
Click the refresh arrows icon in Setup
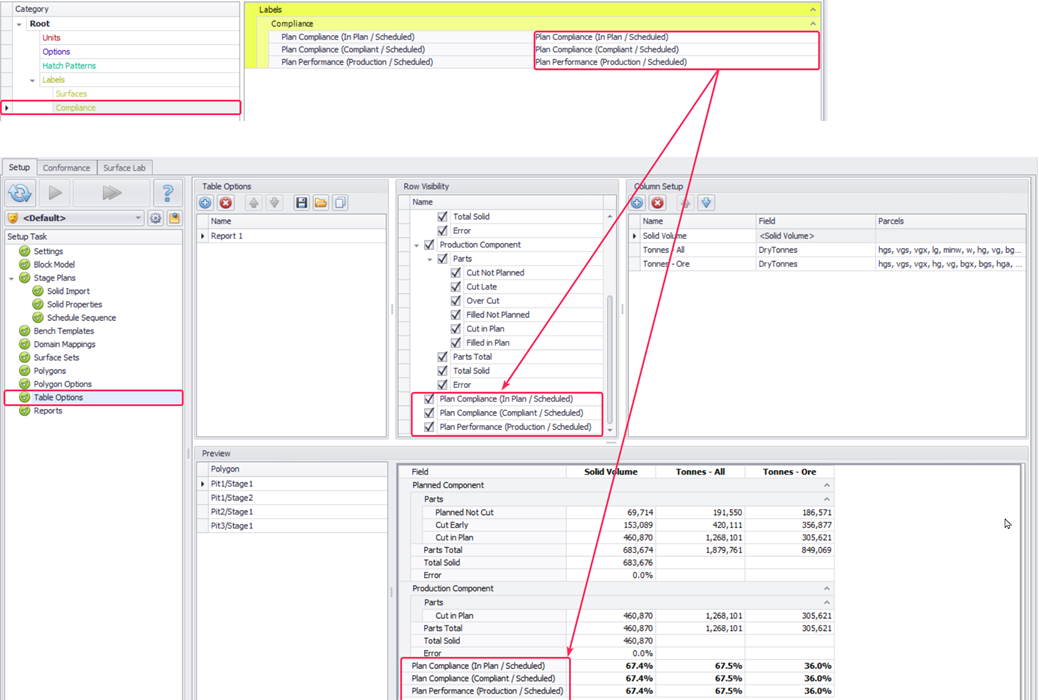click(20, 193)
